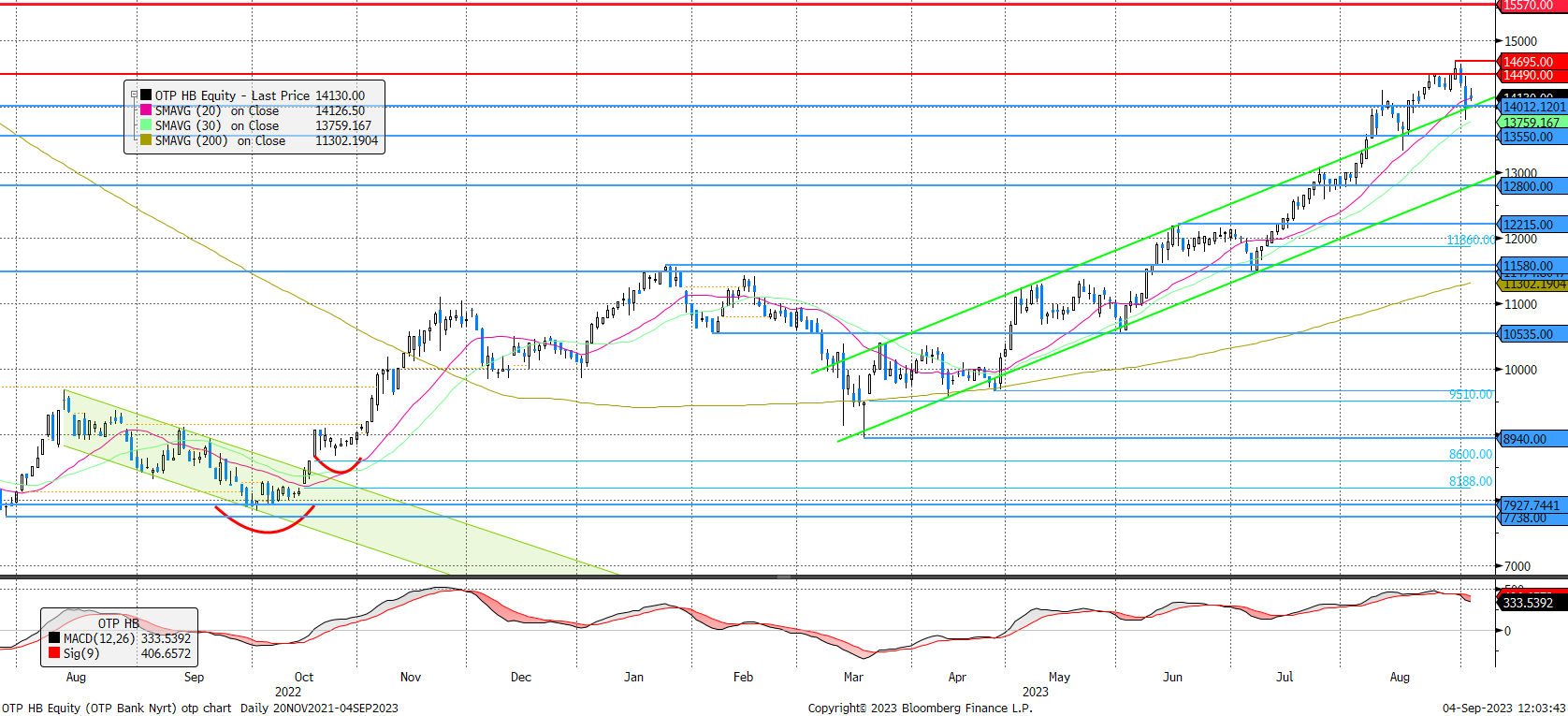Image resolution: width=1568 pixels, height=716 pixels.
Task: Click the Bloomberg copyright notice
Action: [x=921, y=708]
